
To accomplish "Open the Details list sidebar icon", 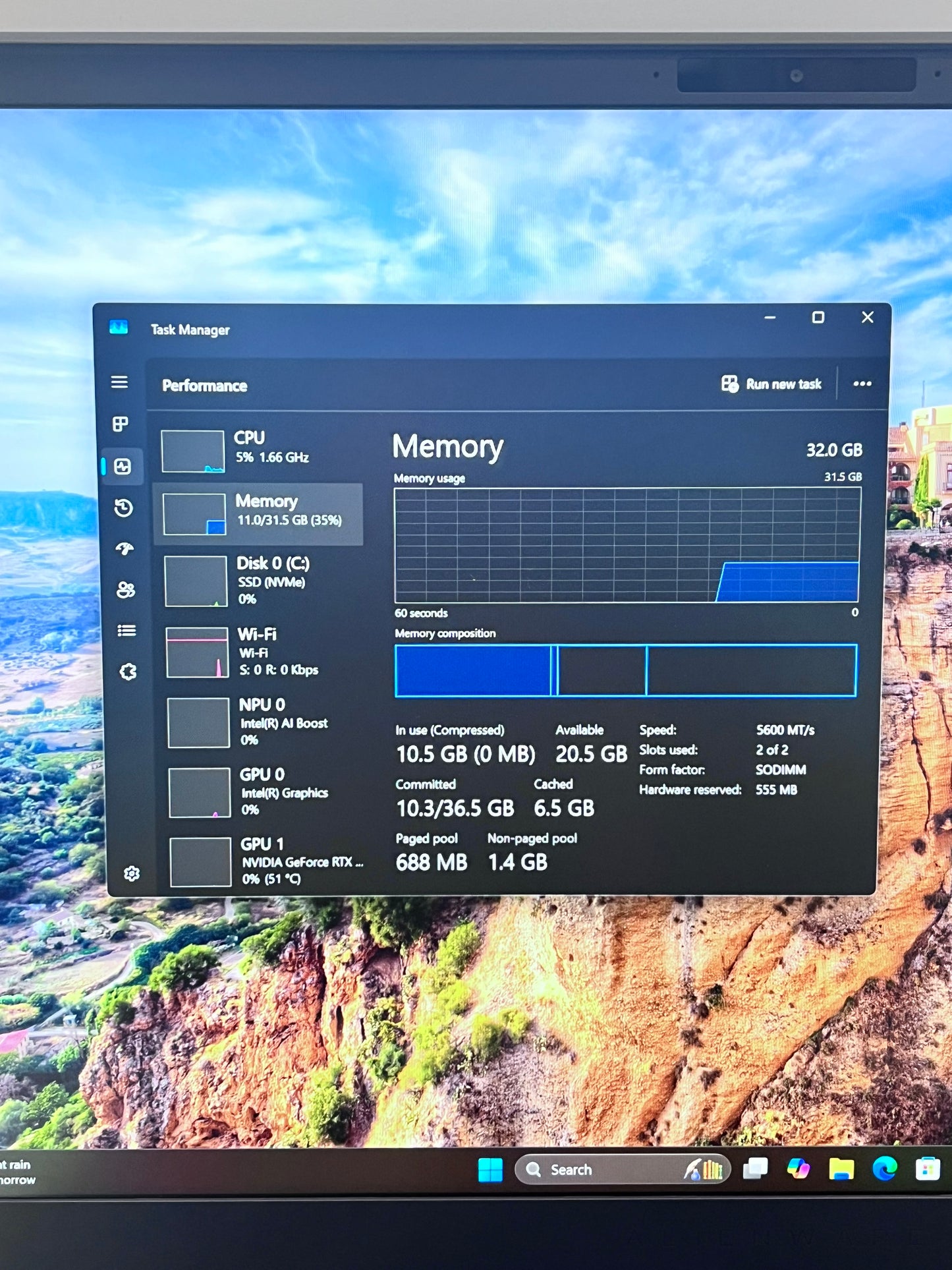I will [x=126, y=631].
